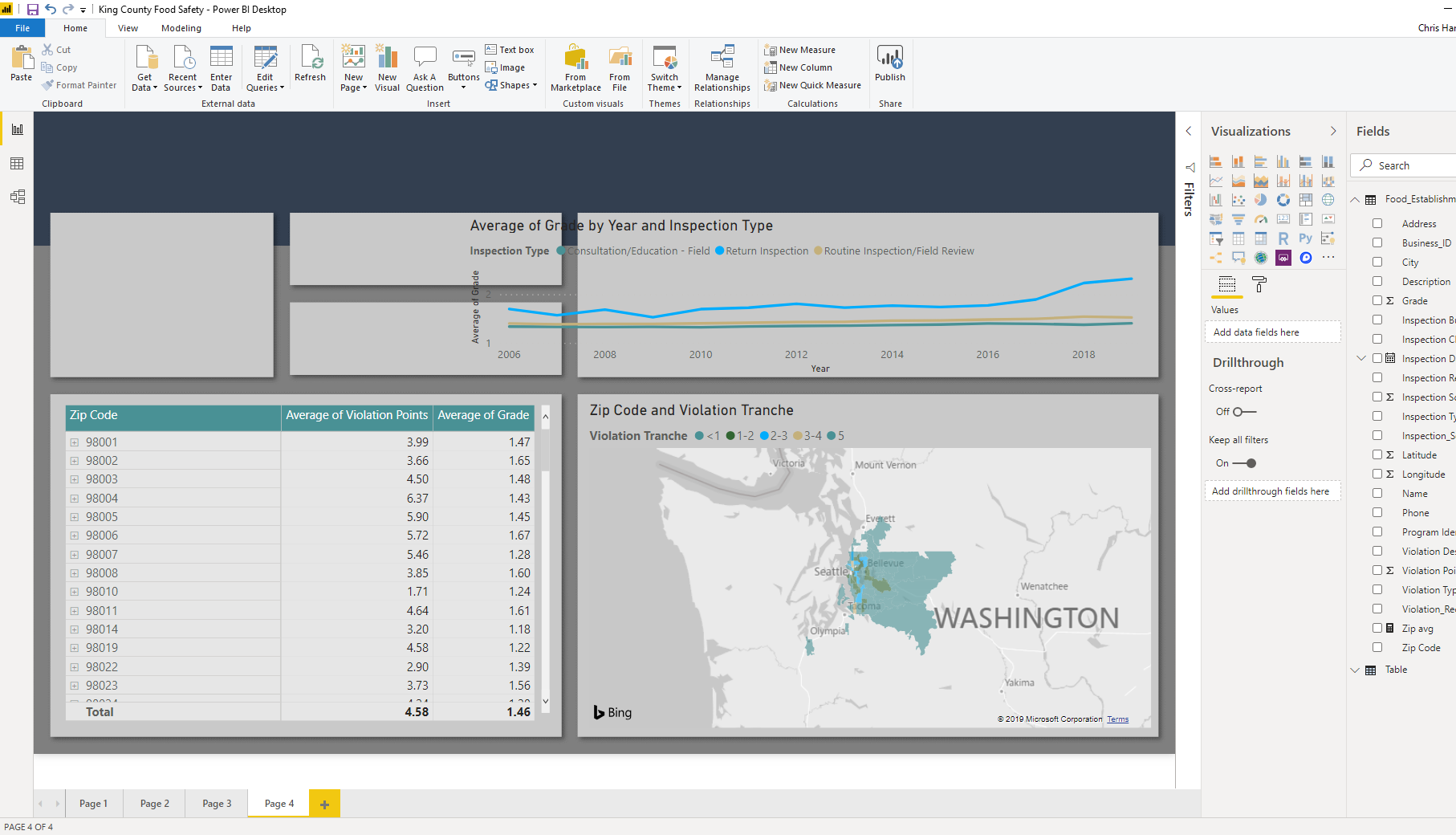Image resolution: width=1456 pixels, height=835 pixels.
Task: Open the Model view in sidebar
Action: point(17,197)
